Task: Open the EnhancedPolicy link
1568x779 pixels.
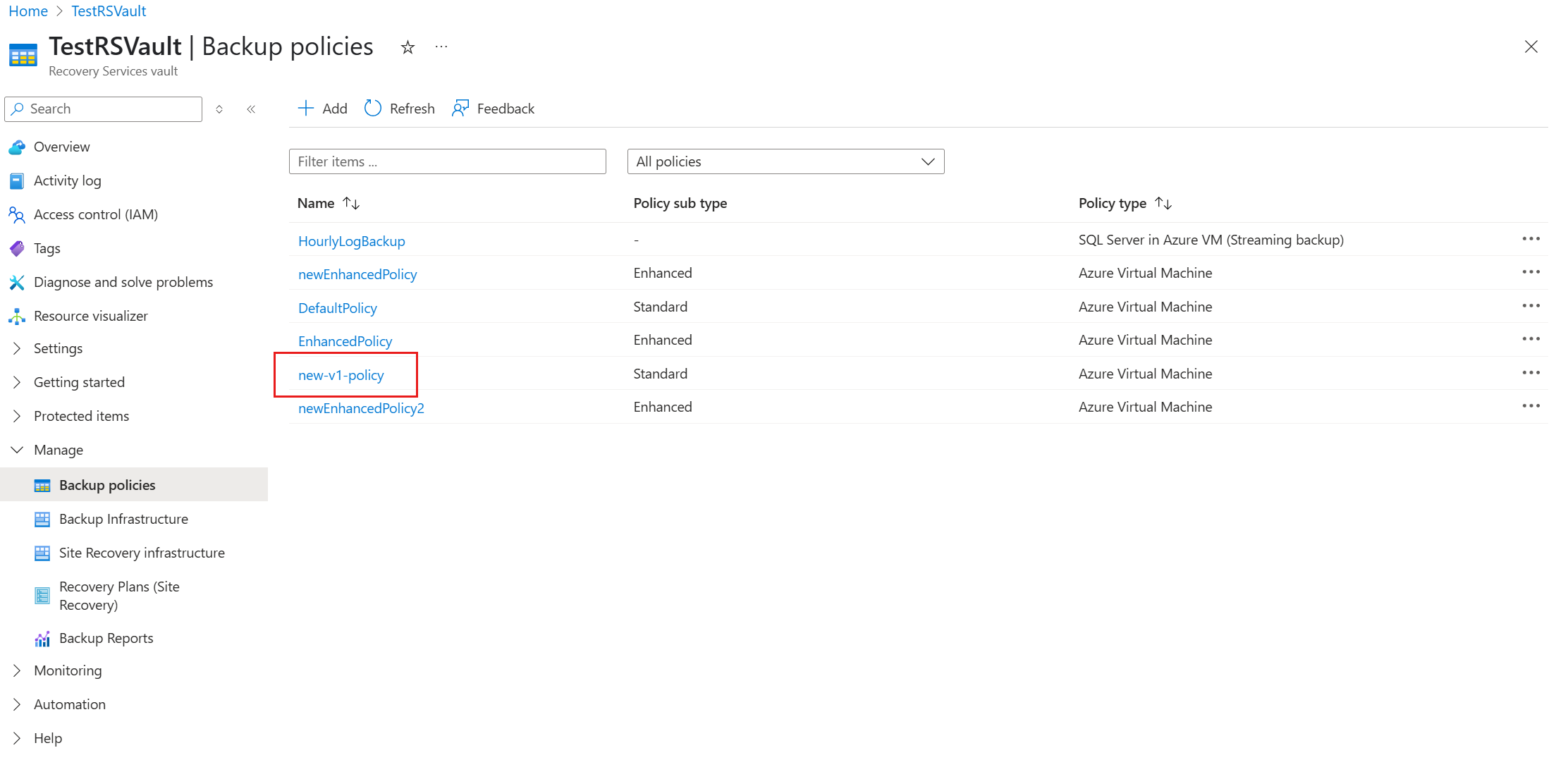Action: point(345,341)
